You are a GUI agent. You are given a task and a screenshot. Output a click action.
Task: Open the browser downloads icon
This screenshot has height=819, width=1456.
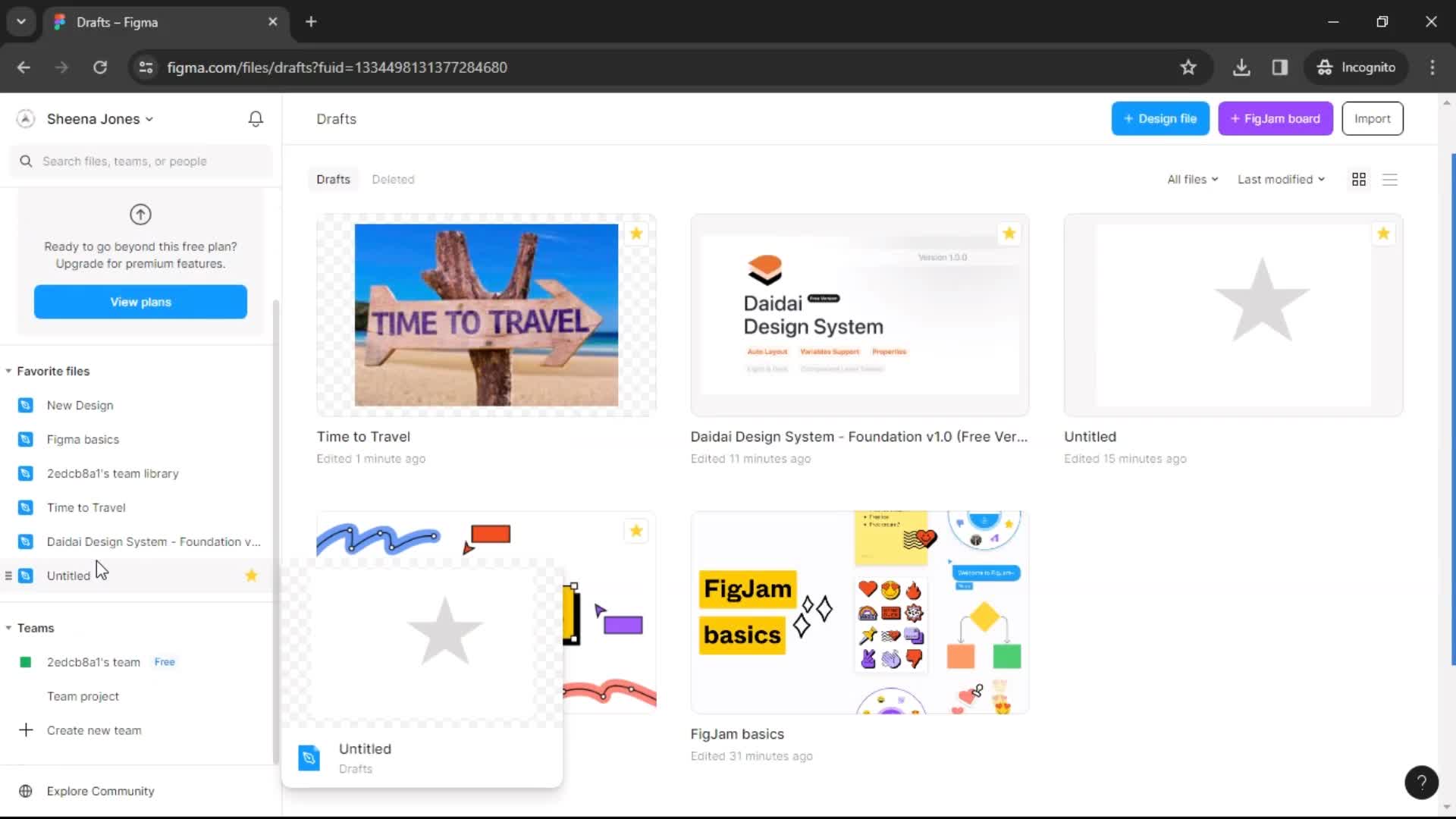[x=1241, y=67]
